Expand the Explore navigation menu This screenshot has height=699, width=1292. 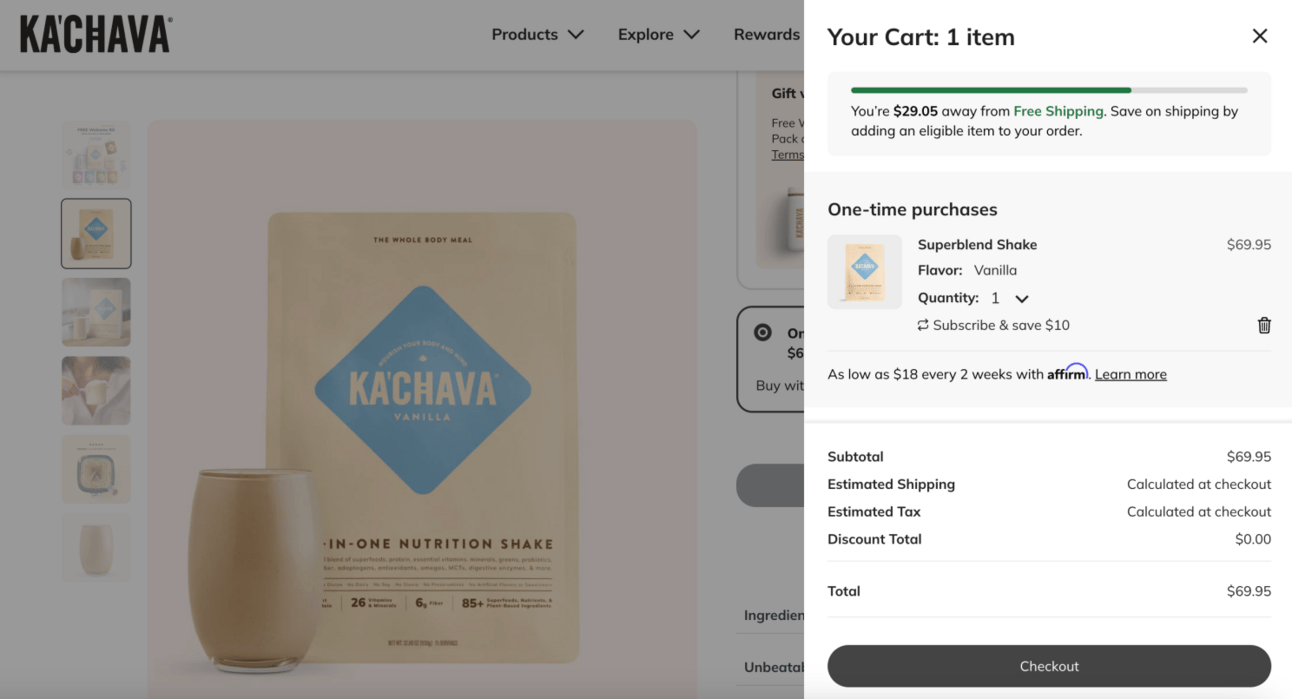658,34
